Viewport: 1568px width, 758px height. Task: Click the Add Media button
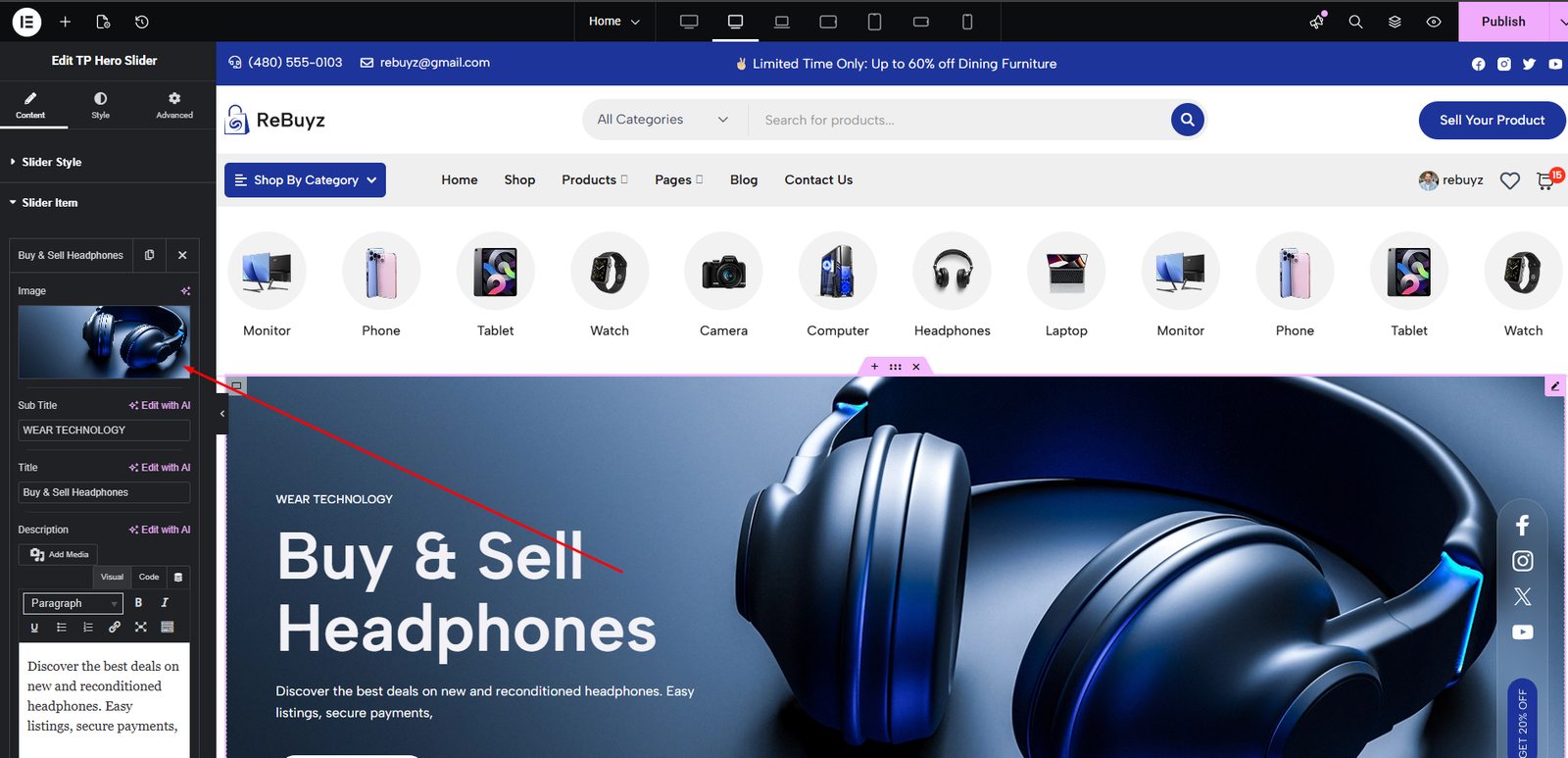click(x=60, y=555)
